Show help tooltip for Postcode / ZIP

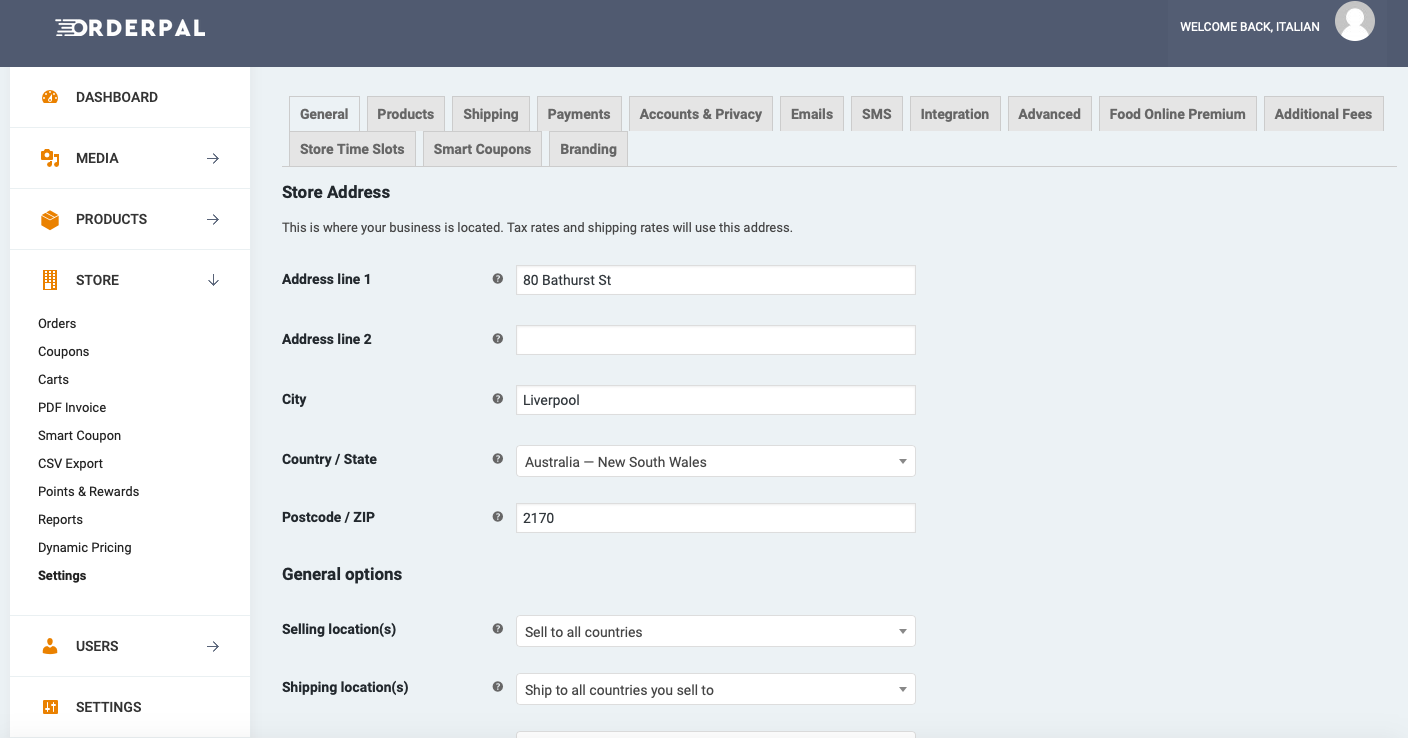[x=498, y=517]
